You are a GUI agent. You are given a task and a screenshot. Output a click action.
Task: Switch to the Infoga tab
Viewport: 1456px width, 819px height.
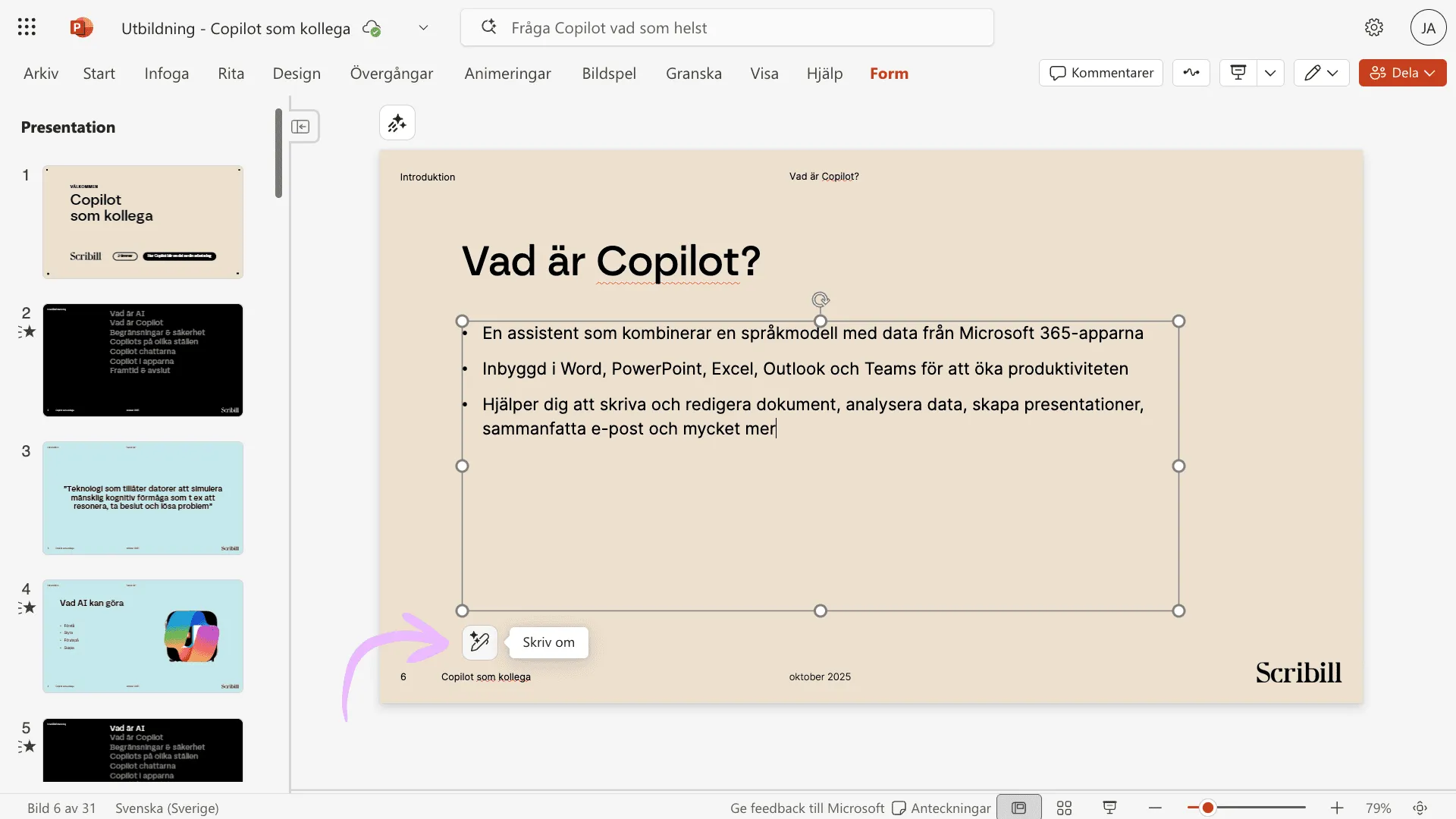[167, 74]
